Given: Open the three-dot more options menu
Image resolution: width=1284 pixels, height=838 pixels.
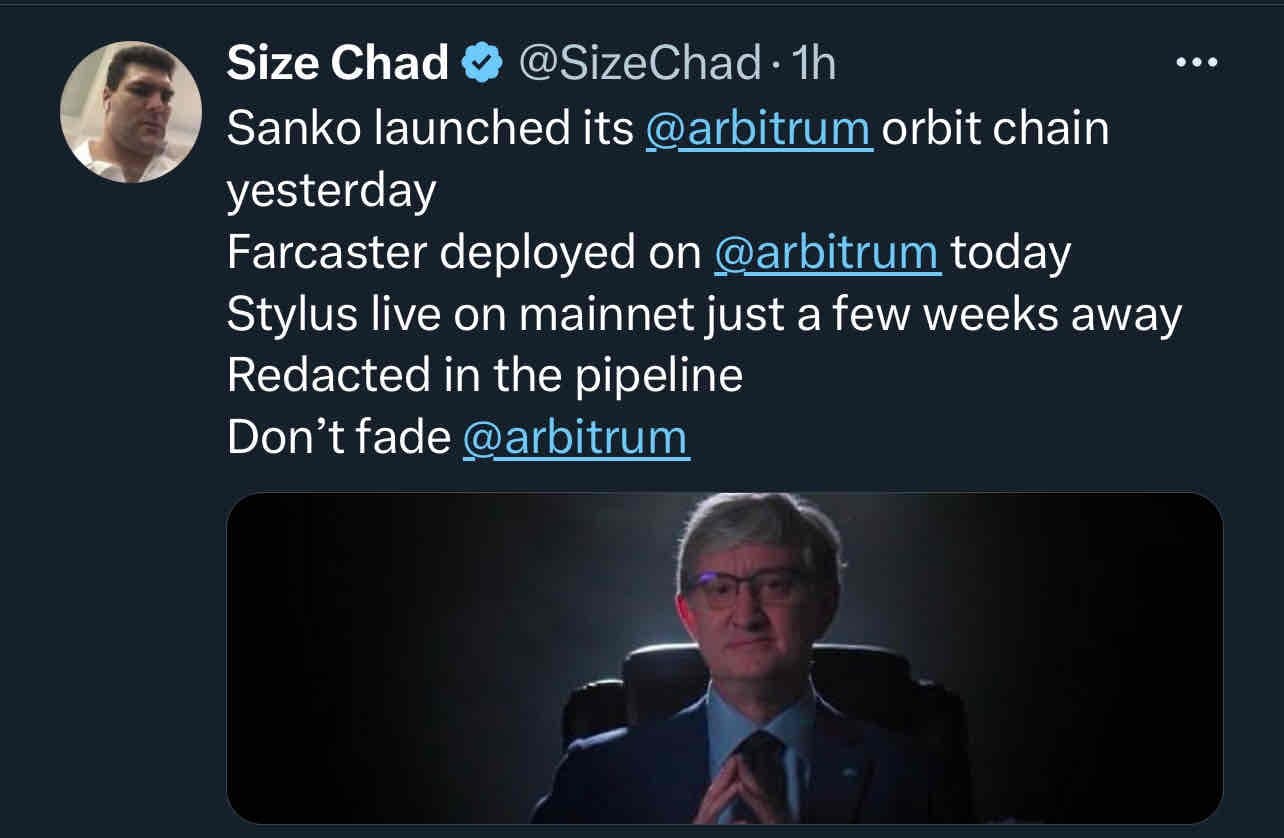Looking at the screenshot, I should [x=1197, y=63].
